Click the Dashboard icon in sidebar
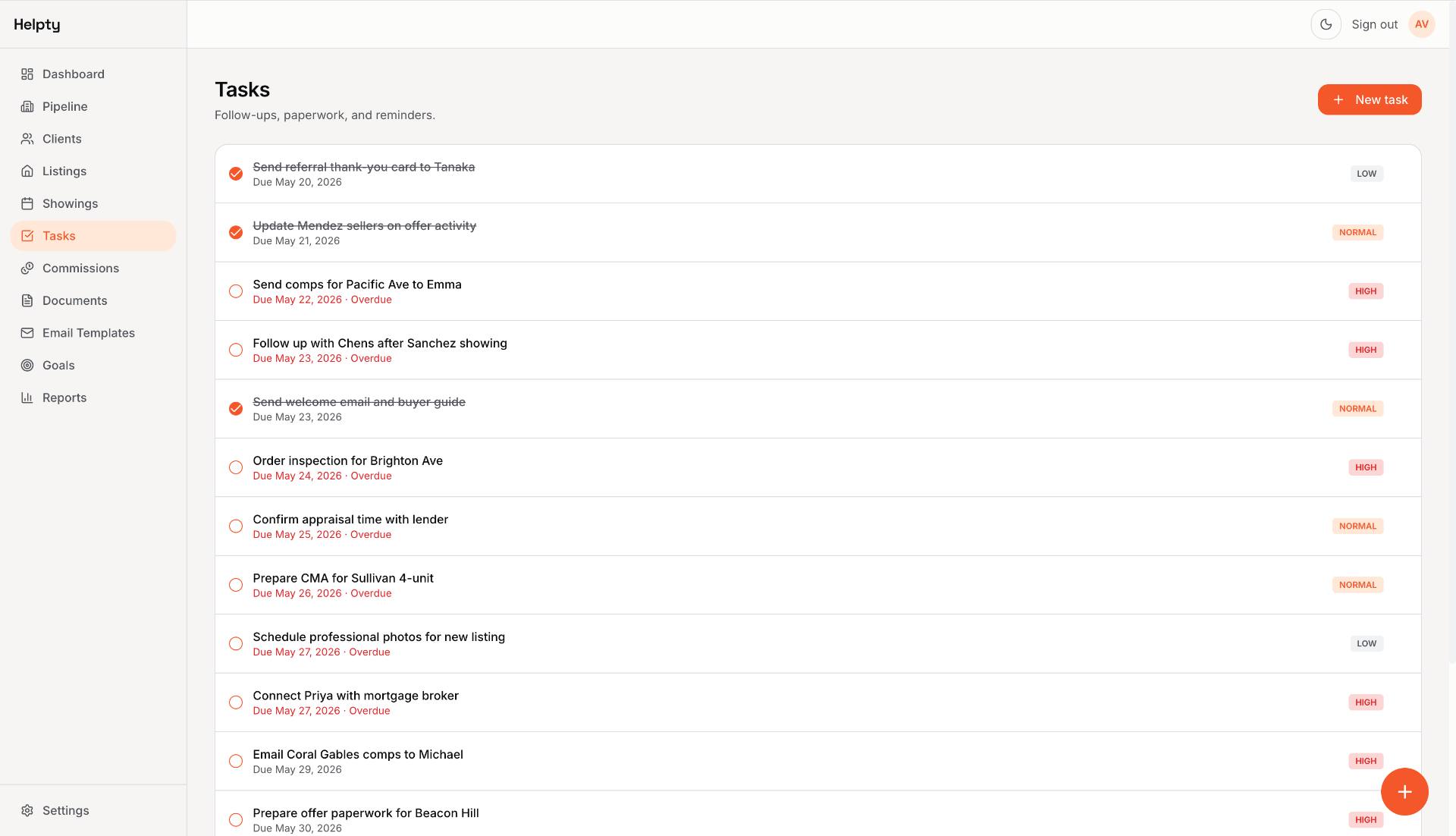The image size is (1456, 836). click(x=27, y=74)
